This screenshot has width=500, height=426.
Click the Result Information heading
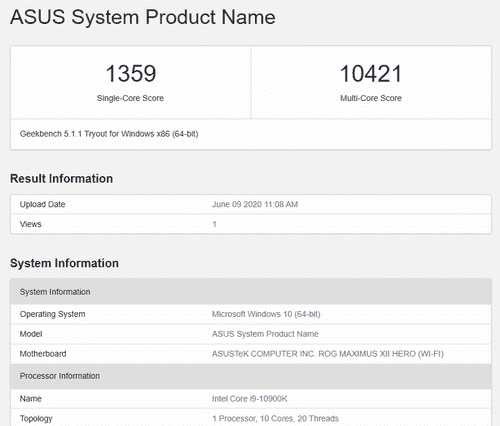tap(61, 178)
